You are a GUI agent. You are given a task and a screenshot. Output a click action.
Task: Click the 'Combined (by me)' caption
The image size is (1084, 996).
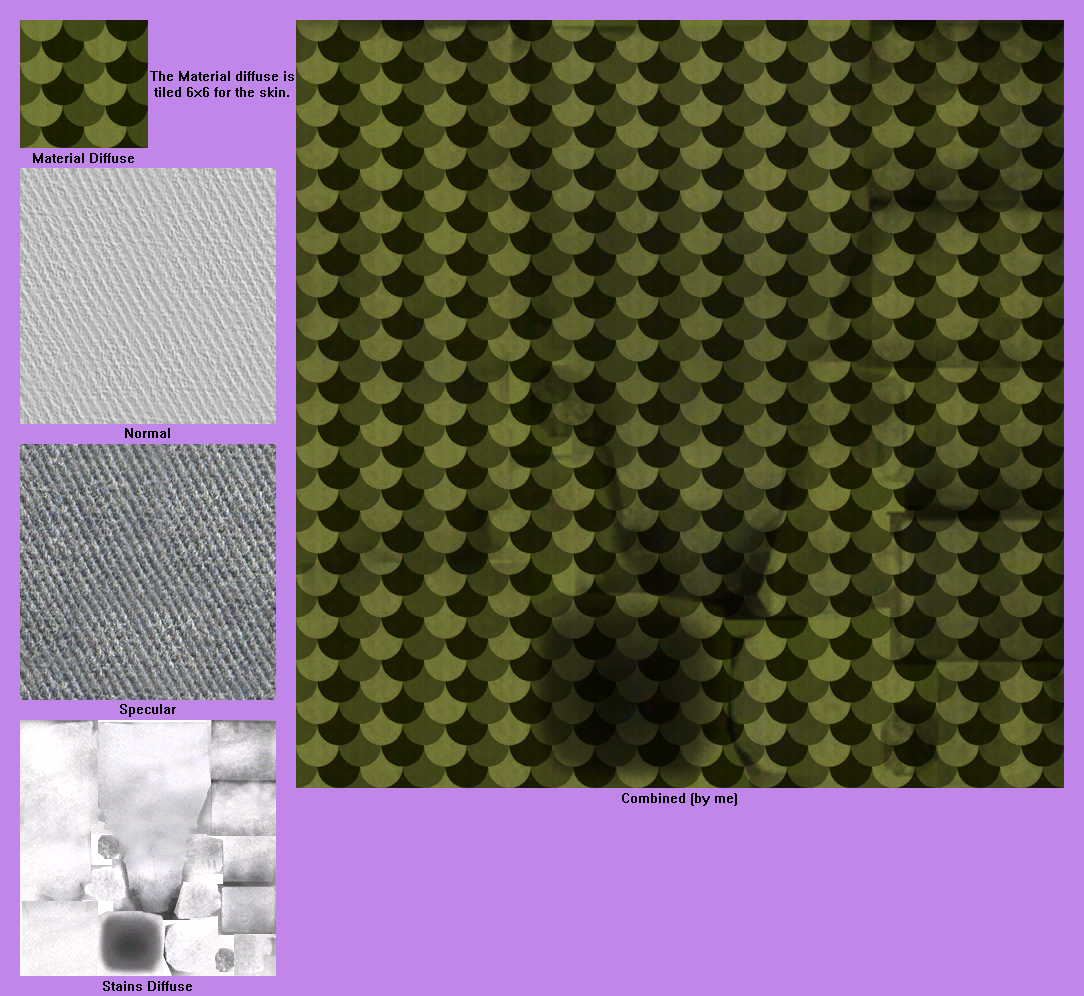pos(680,798)
